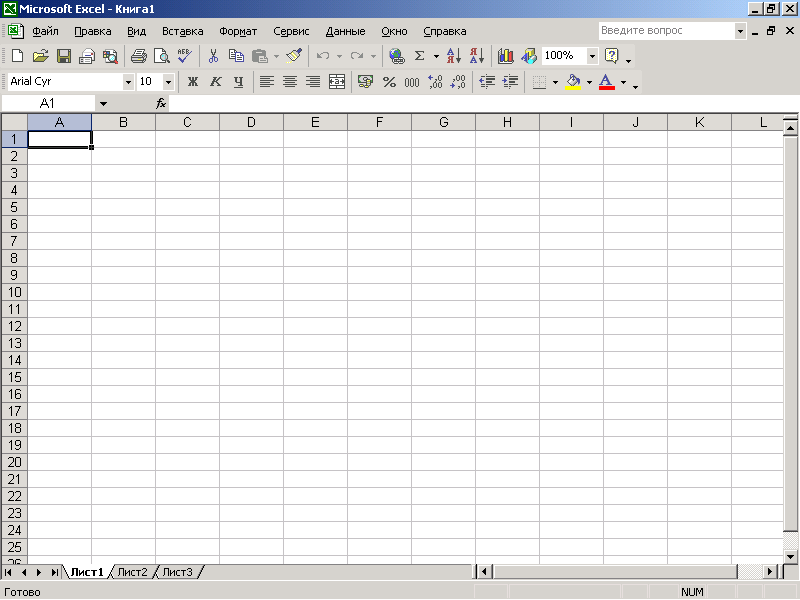Click the Print icon in toolbar

point(139,56)
